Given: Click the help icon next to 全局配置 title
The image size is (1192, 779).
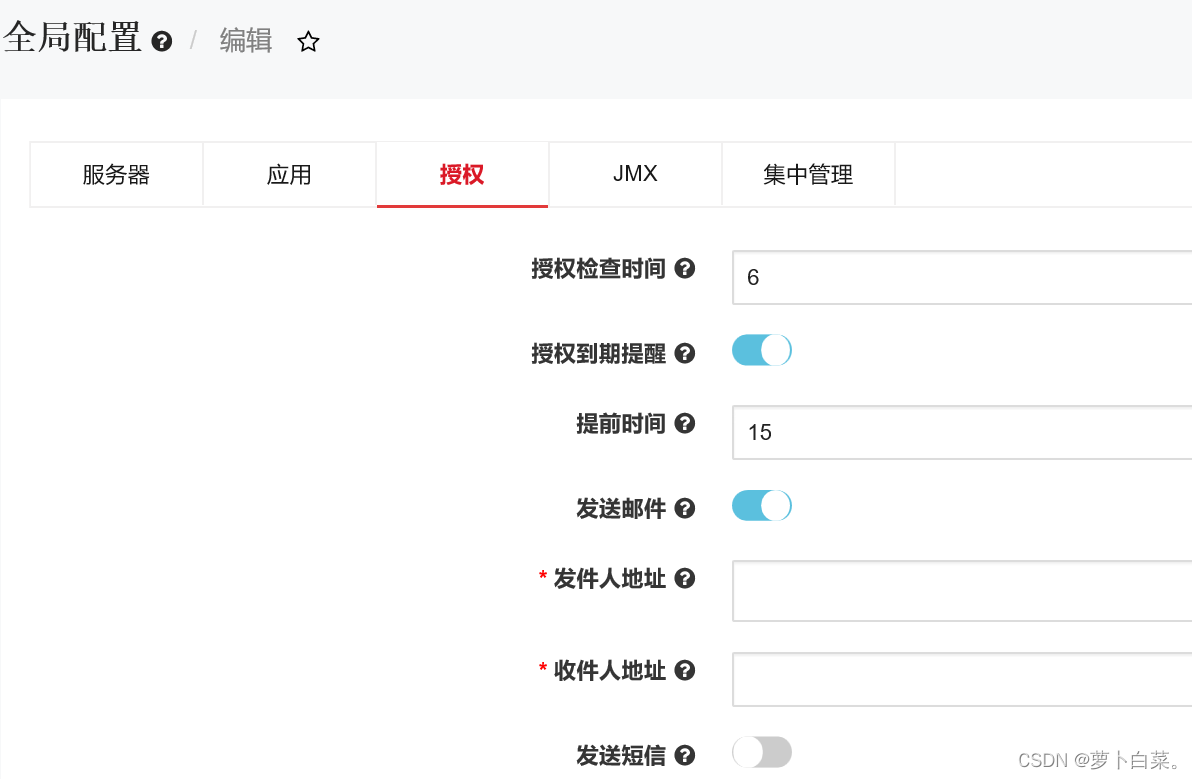Looking at the screenshot, I should (x=160, y=42).
